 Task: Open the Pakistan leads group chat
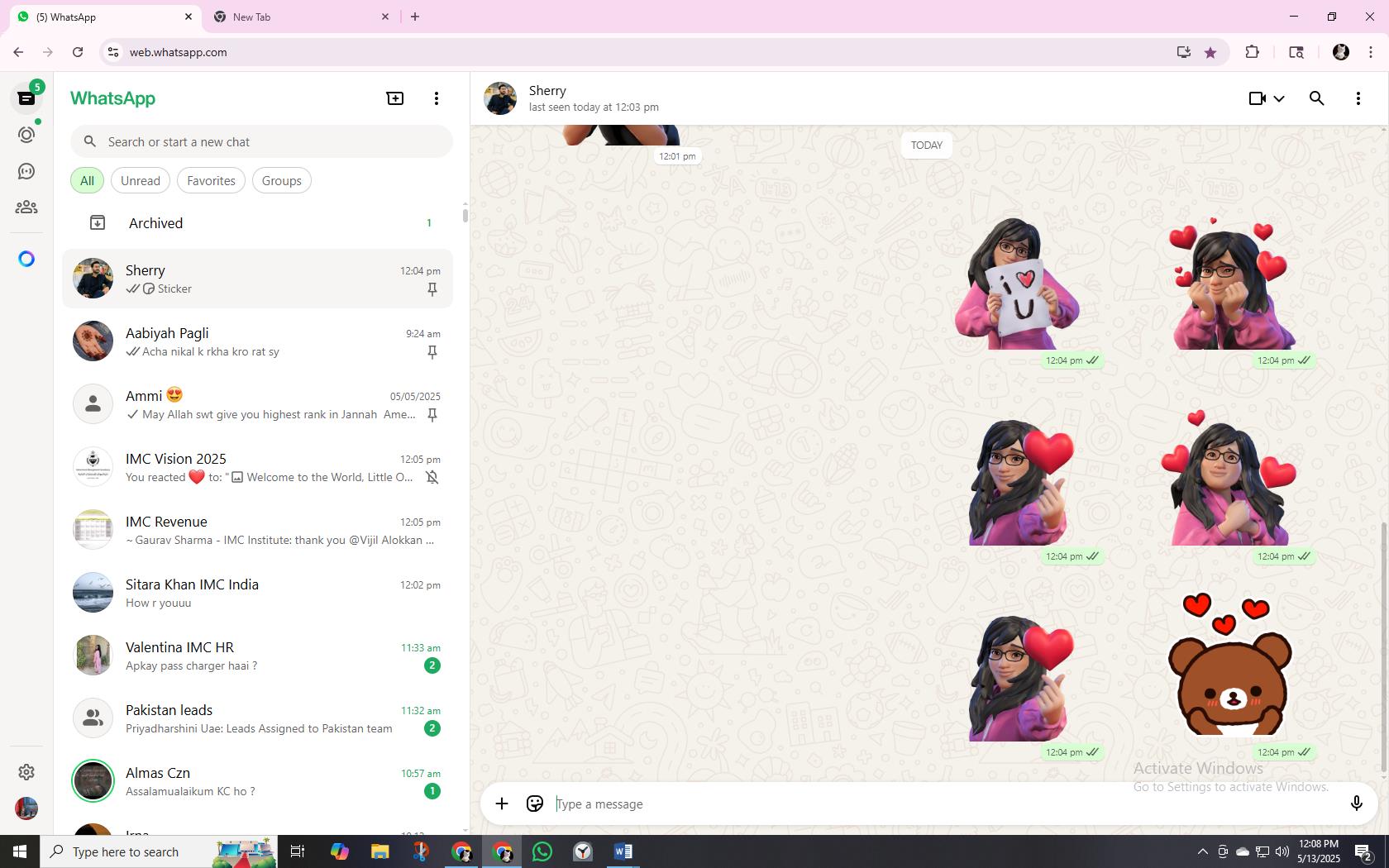257,718
